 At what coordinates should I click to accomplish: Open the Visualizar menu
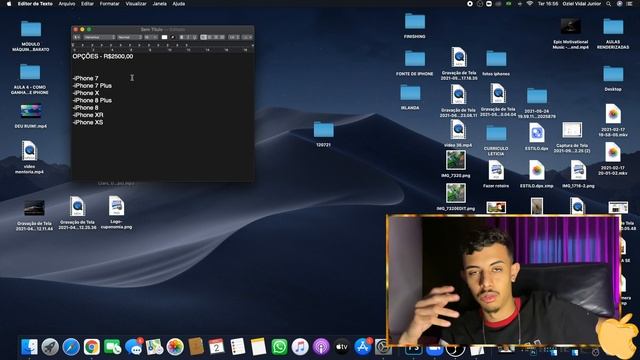(136, 4)
